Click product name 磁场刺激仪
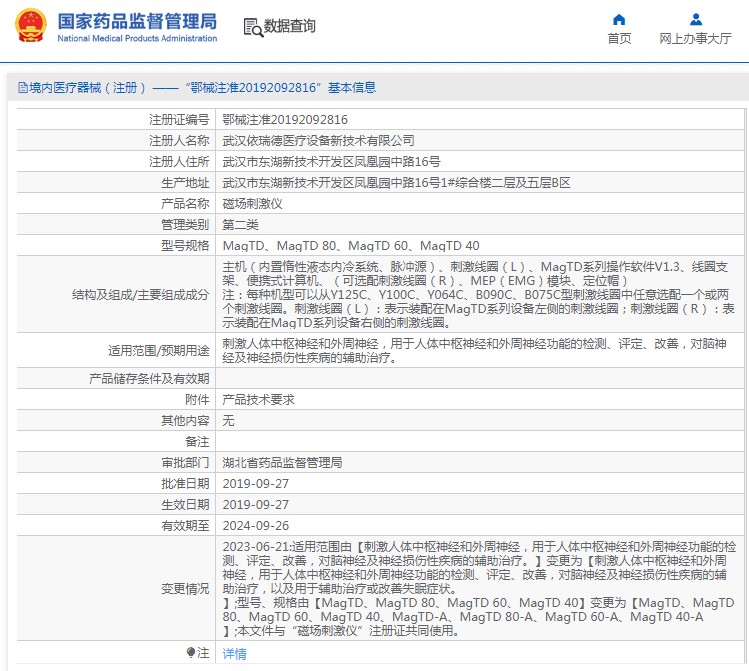This screenshot has height=671, width=749. (253, 203)
